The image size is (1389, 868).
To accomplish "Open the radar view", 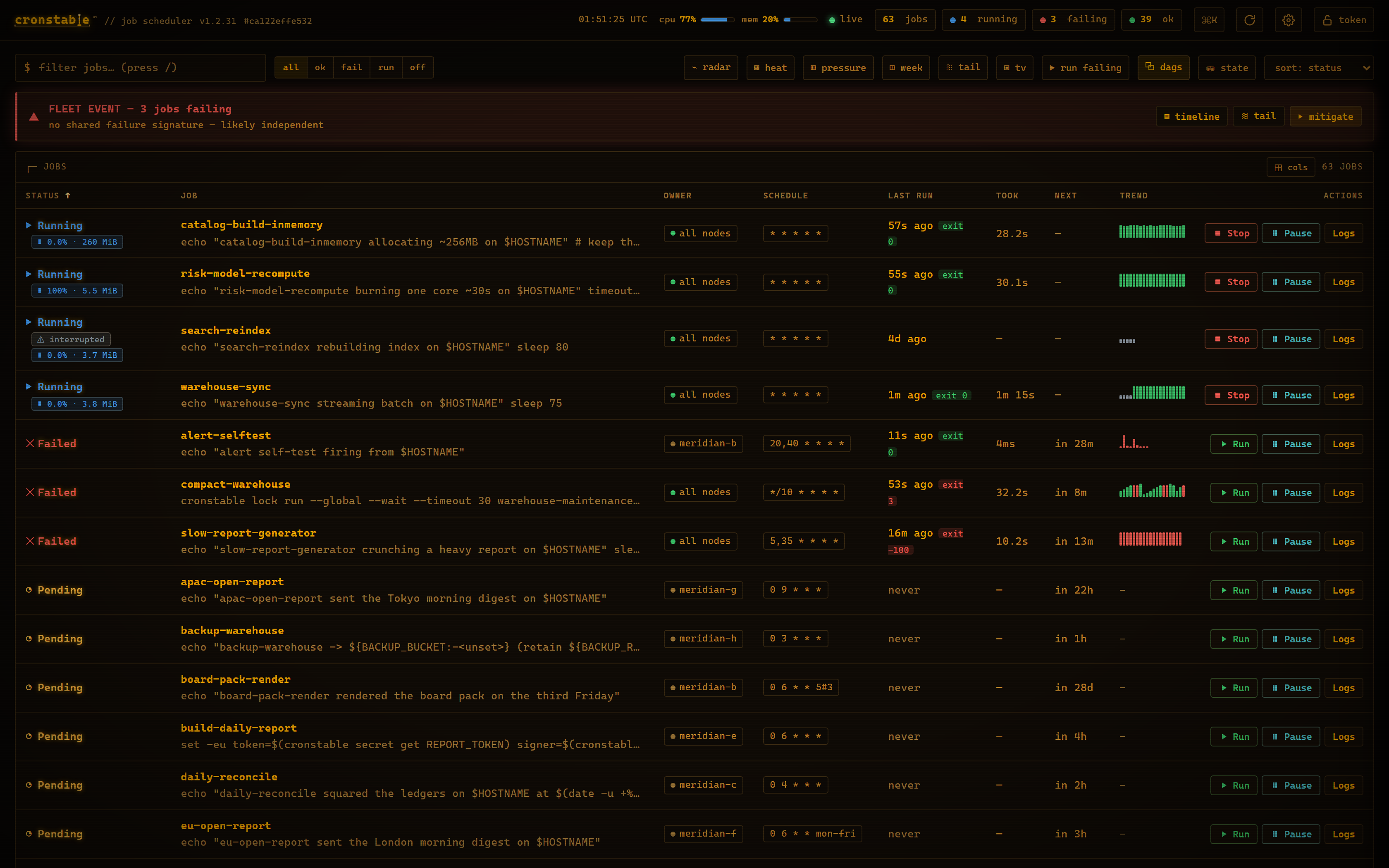I will (711, 68).
